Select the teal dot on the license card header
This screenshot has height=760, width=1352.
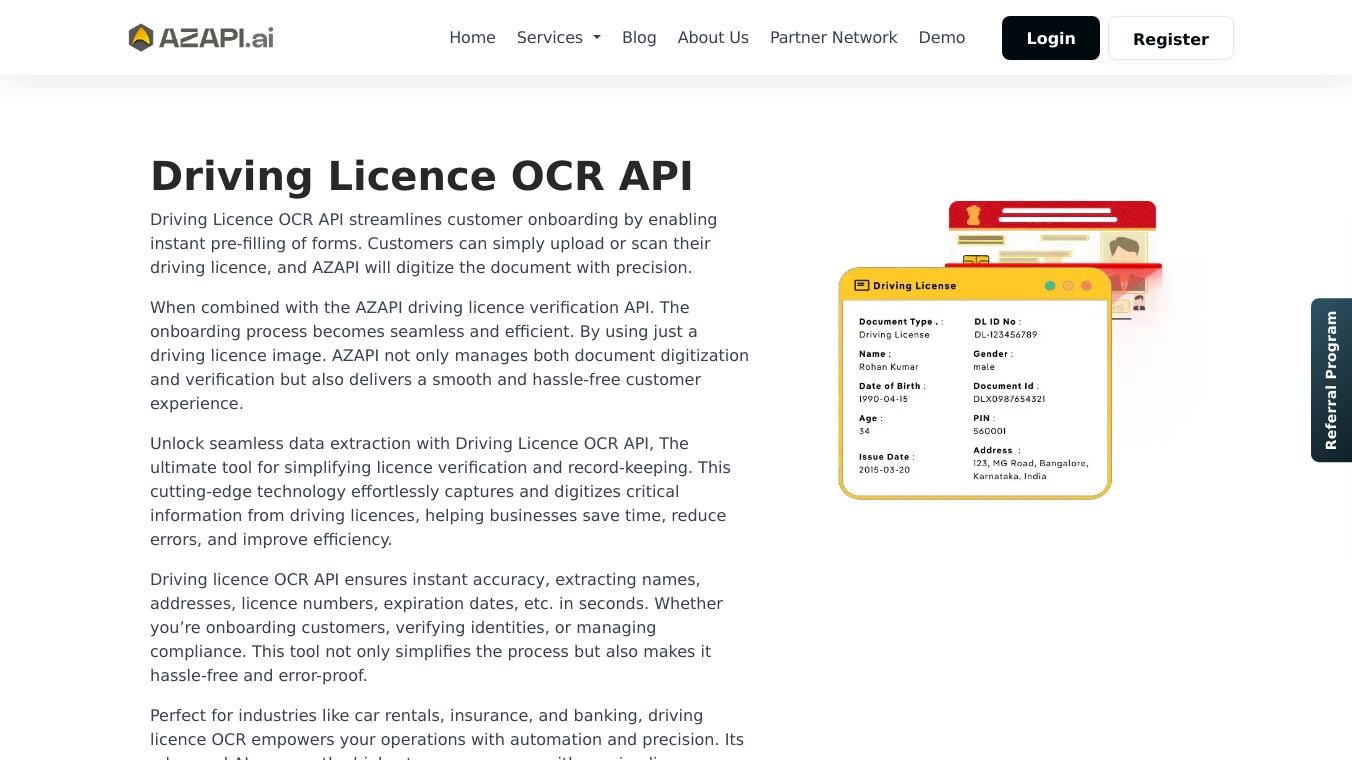(x=1050, y=286)
